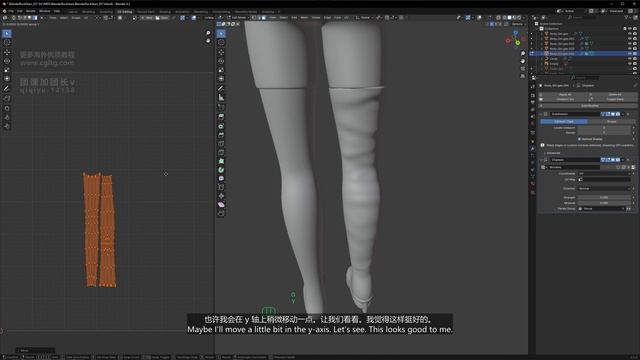Click the Open image button in UV editor
Image resolution: width=640 pixels, height=360 pixels.
(x=161, y=18)
